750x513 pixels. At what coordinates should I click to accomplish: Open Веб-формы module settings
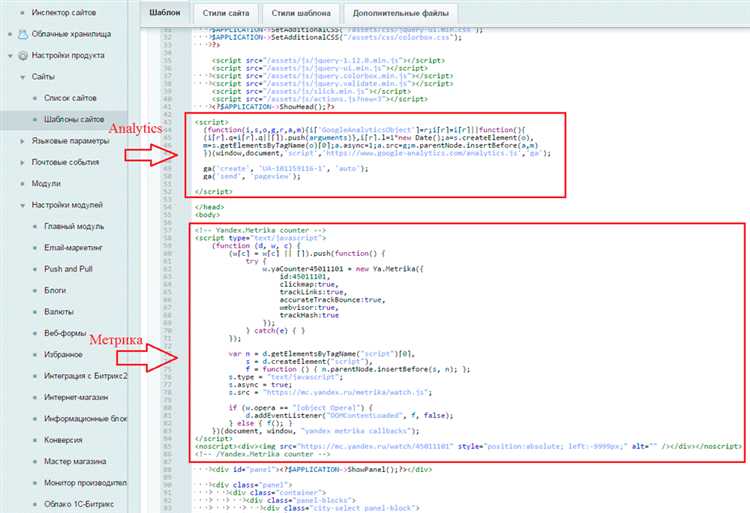point(65,333)
